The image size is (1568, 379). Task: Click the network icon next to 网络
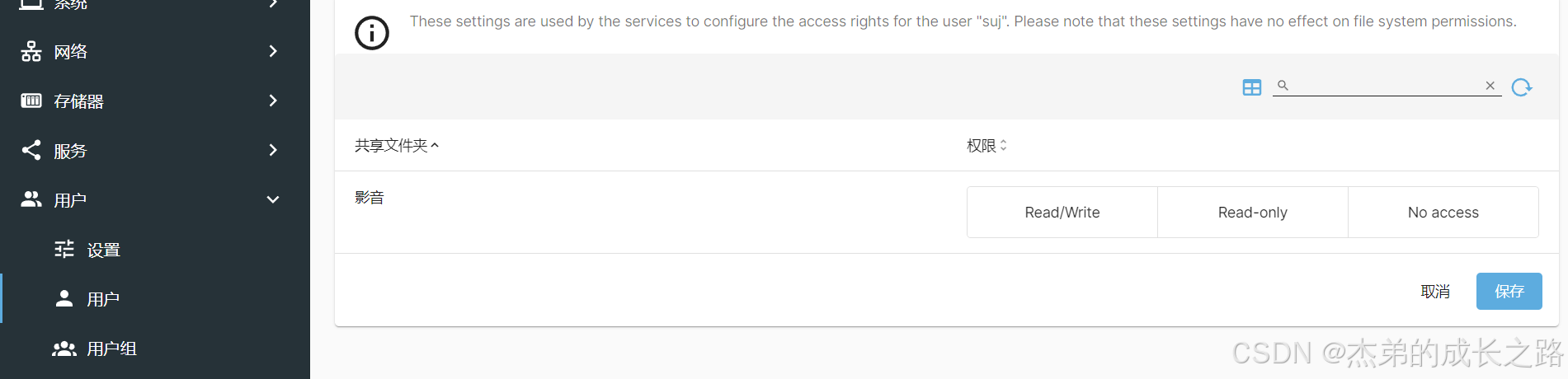coord(31,51)
